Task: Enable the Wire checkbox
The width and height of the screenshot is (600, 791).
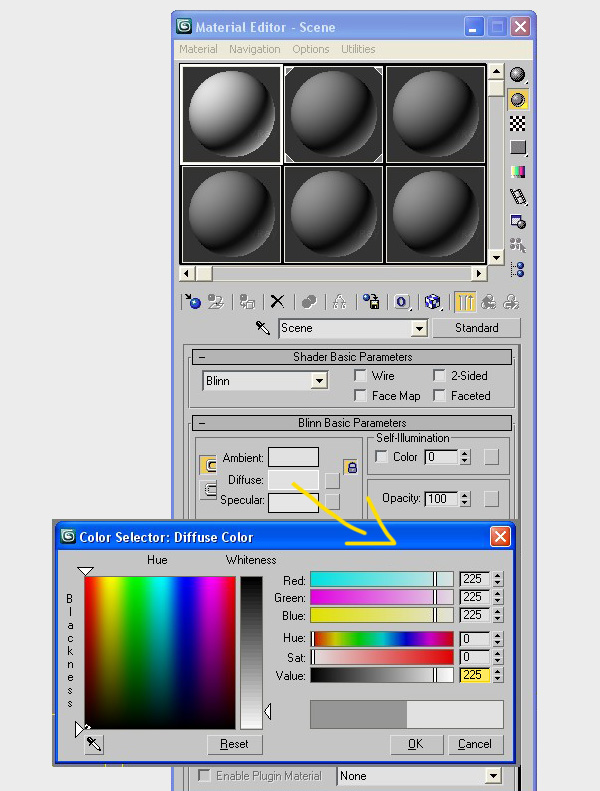Action: [360, 376]
